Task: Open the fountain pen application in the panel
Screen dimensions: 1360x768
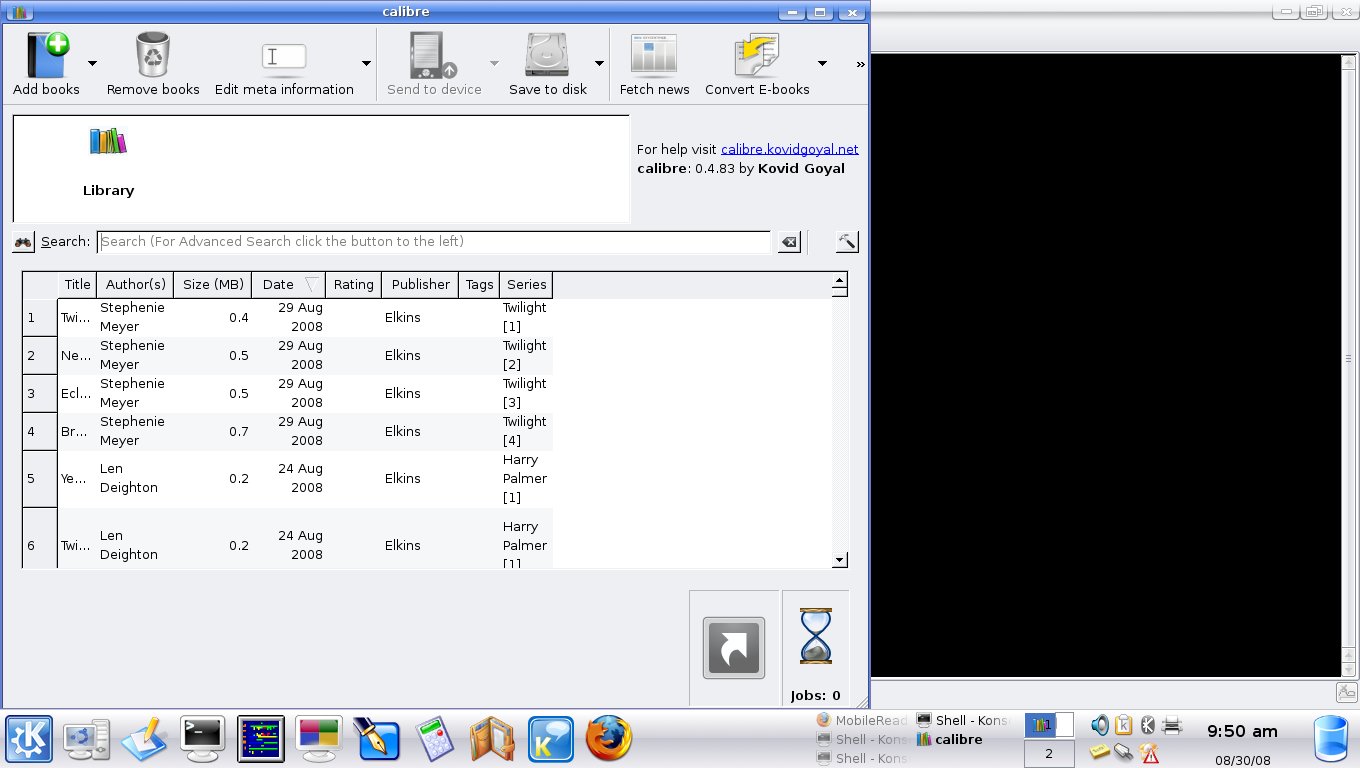Action: click(377, 740)
